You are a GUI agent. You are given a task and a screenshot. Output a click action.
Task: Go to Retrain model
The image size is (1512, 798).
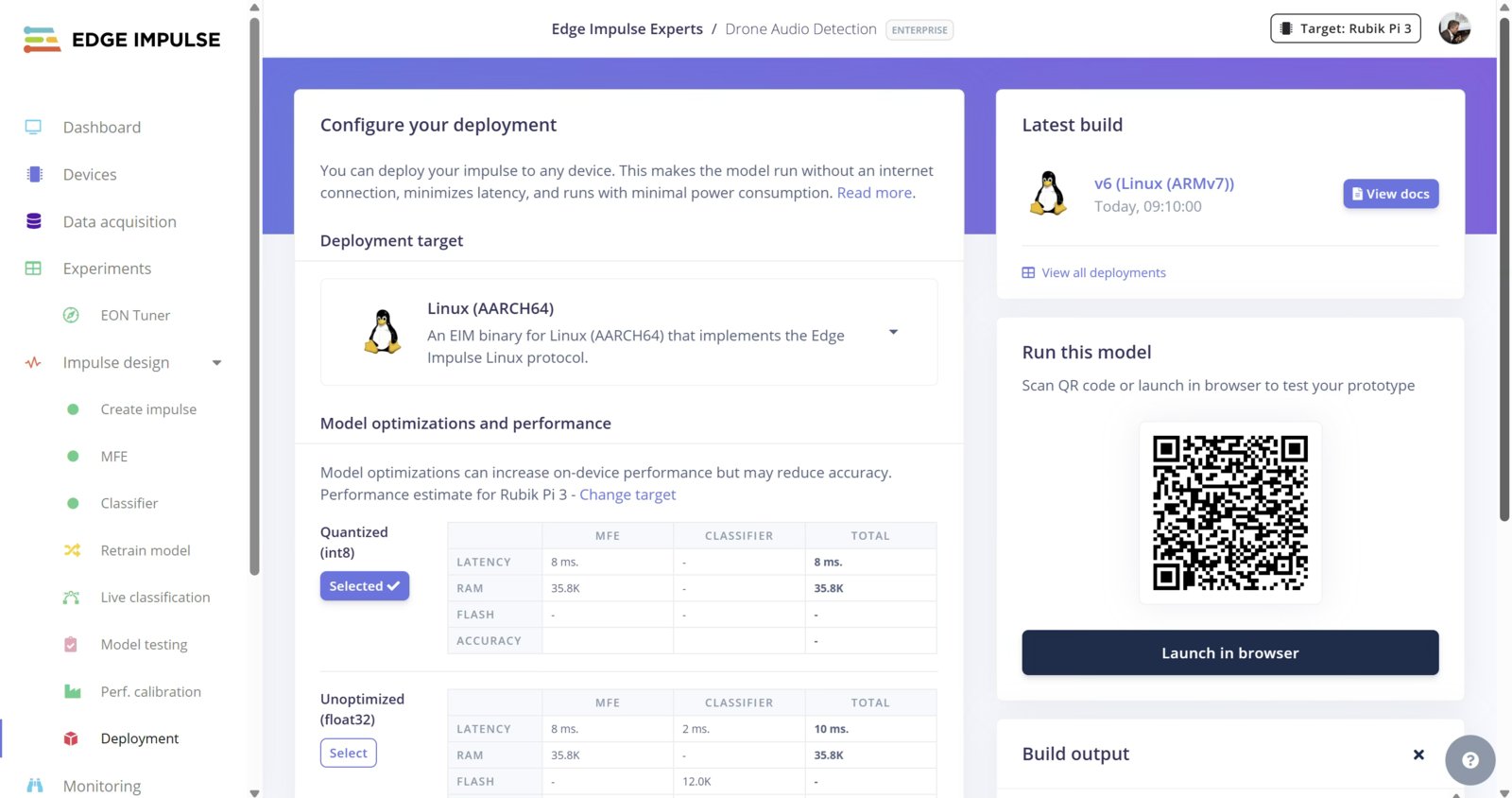[x=146, y=550]
